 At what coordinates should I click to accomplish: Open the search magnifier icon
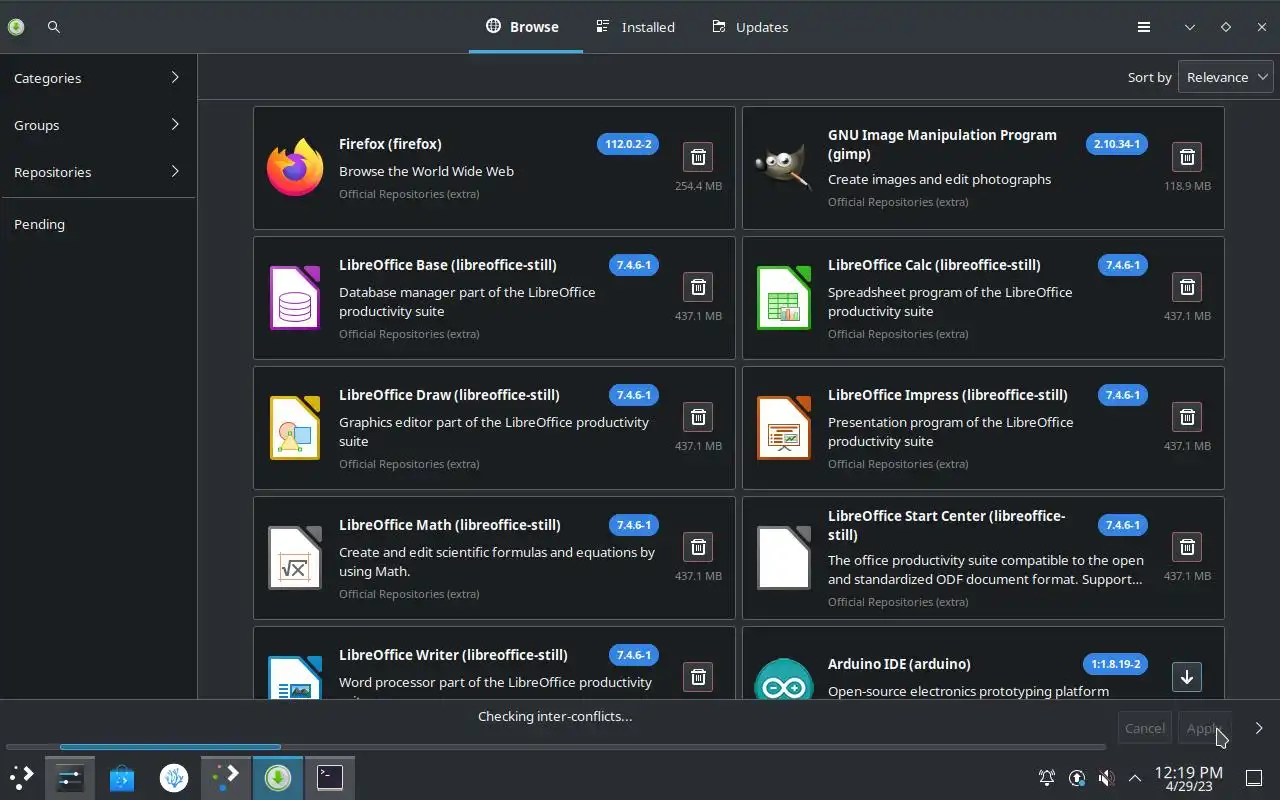[54, 27]
